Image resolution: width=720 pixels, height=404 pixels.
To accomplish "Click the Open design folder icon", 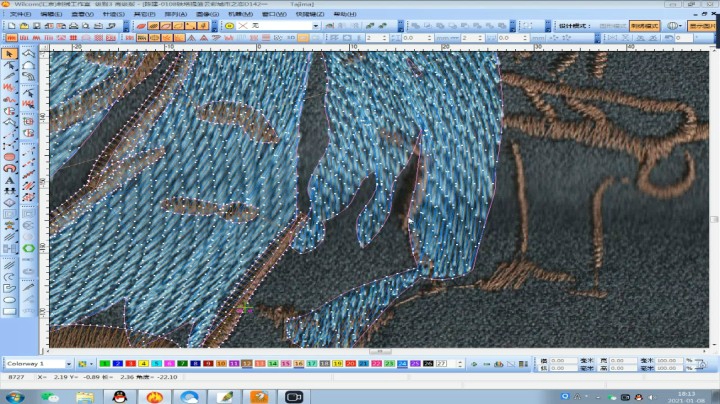I will (x=24, y=26).
